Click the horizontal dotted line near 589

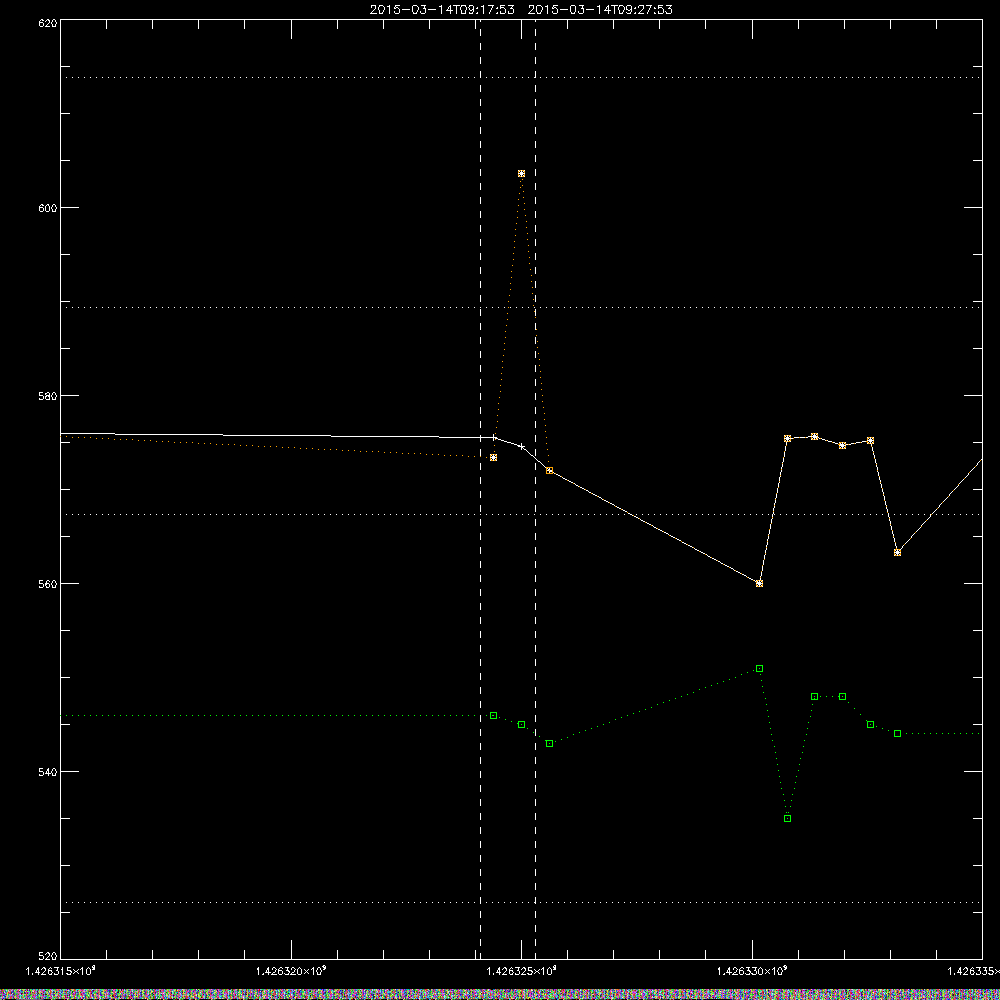point(521,307)
